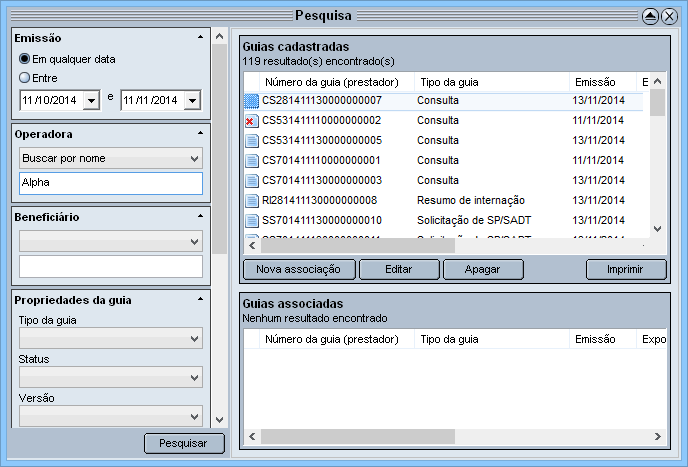
Task: Click document icon beside RI281411130000000008
Action: pyautogui.click(x=252, y=201)
